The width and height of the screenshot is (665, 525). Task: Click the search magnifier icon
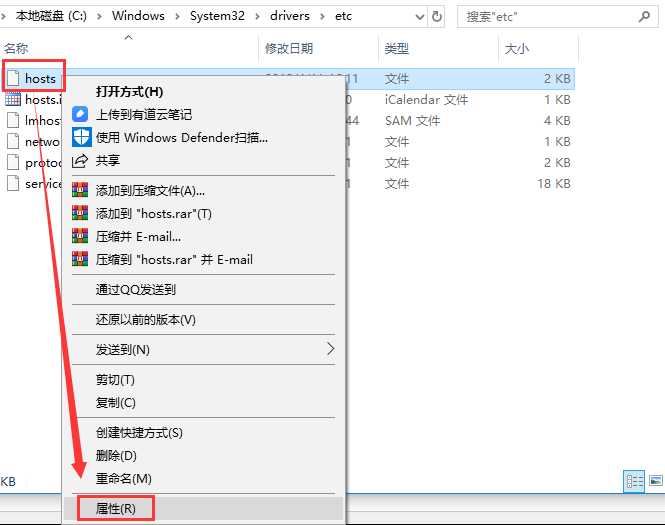(644, 17)
